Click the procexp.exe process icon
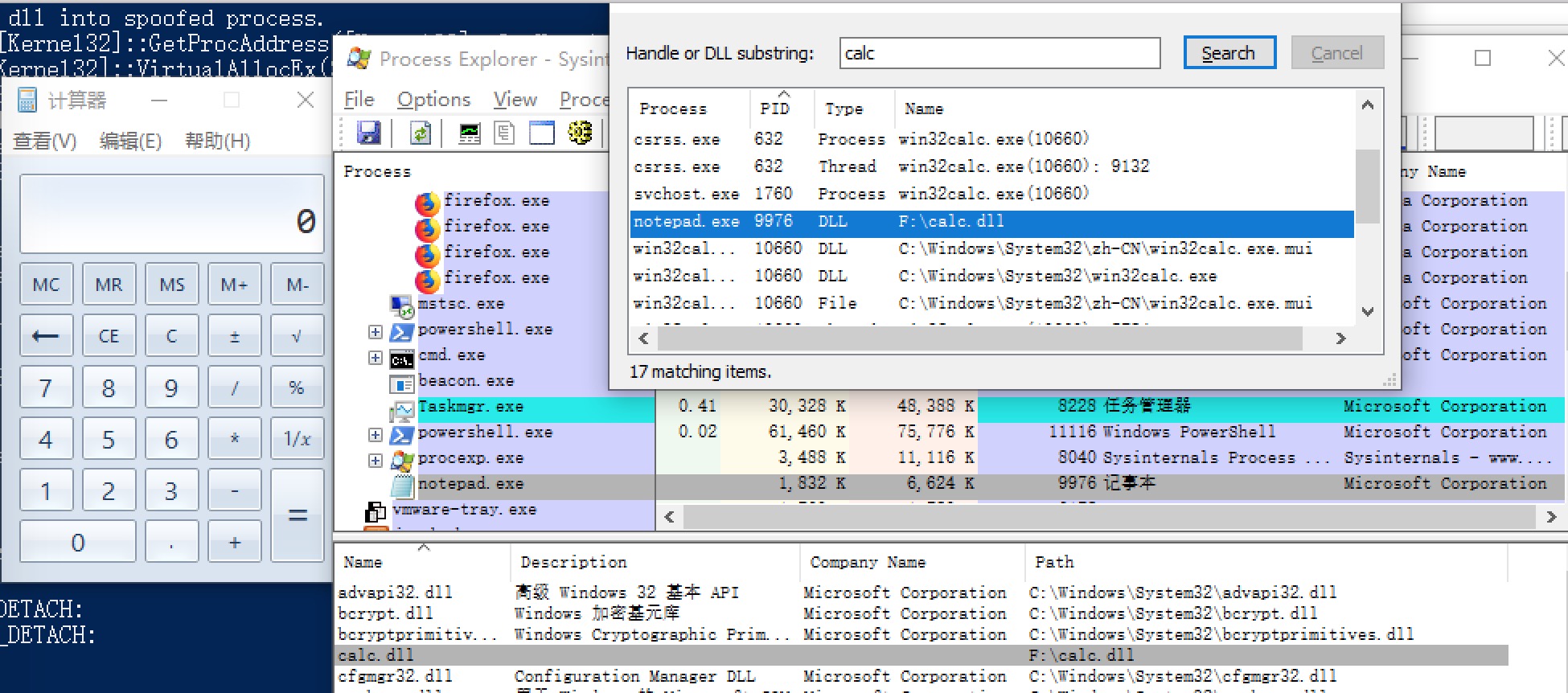This screenshot has height=693, width=1568. tap(401, 460)
